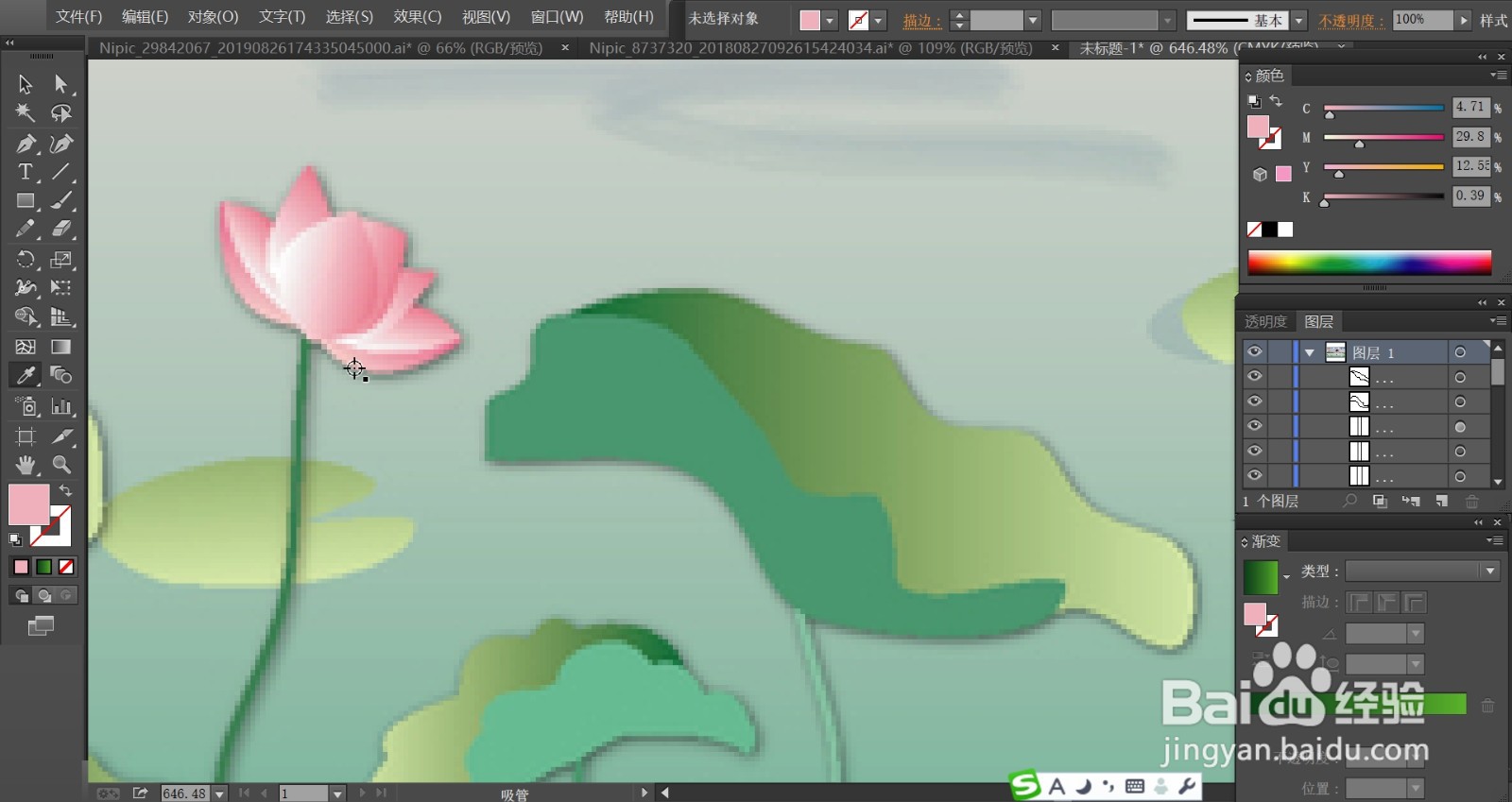Click target circle of 图层 1
The image size is (1512, 802).
coord(1460,352)
